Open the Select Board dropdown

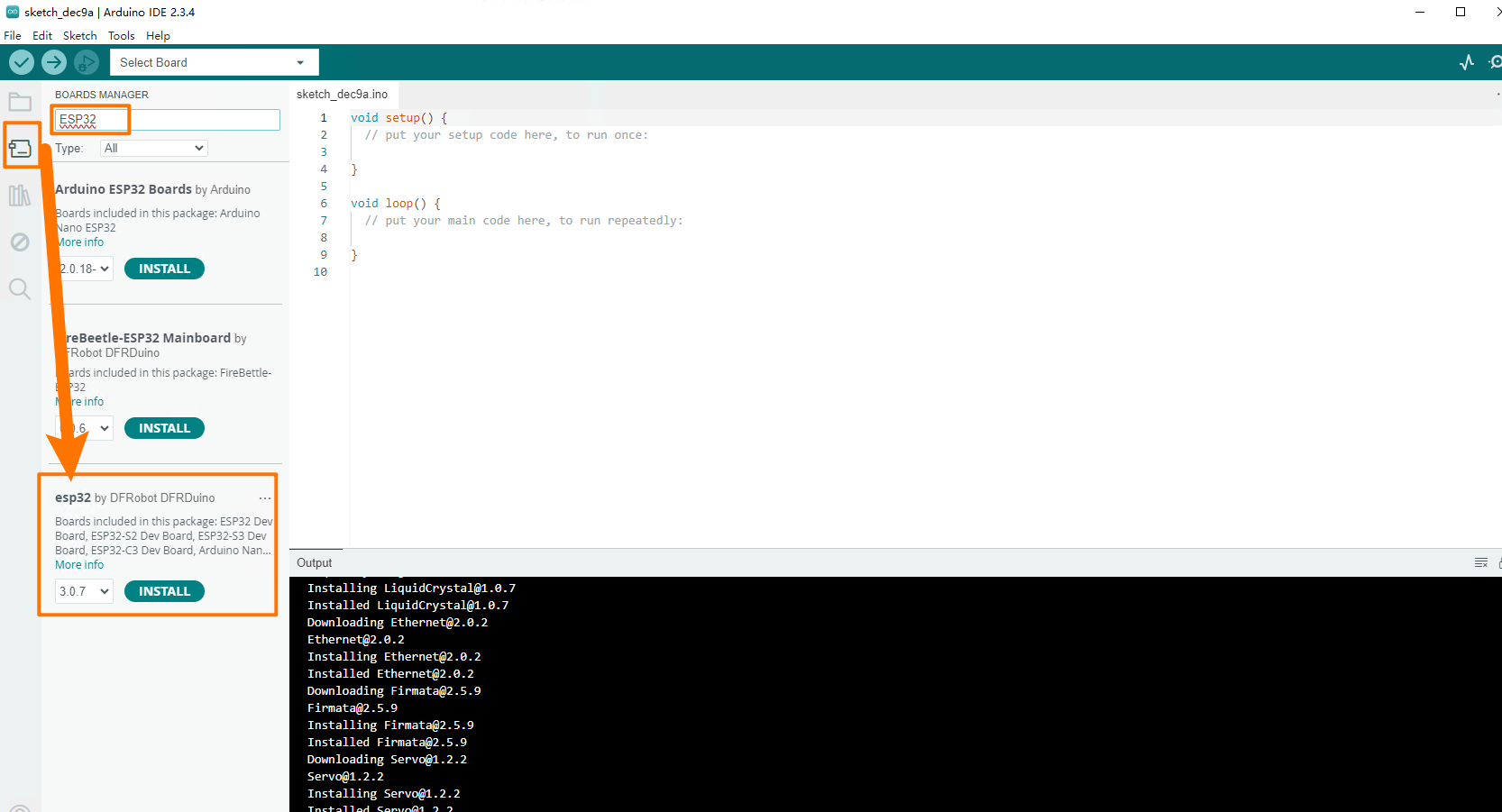tap(215, 62)
